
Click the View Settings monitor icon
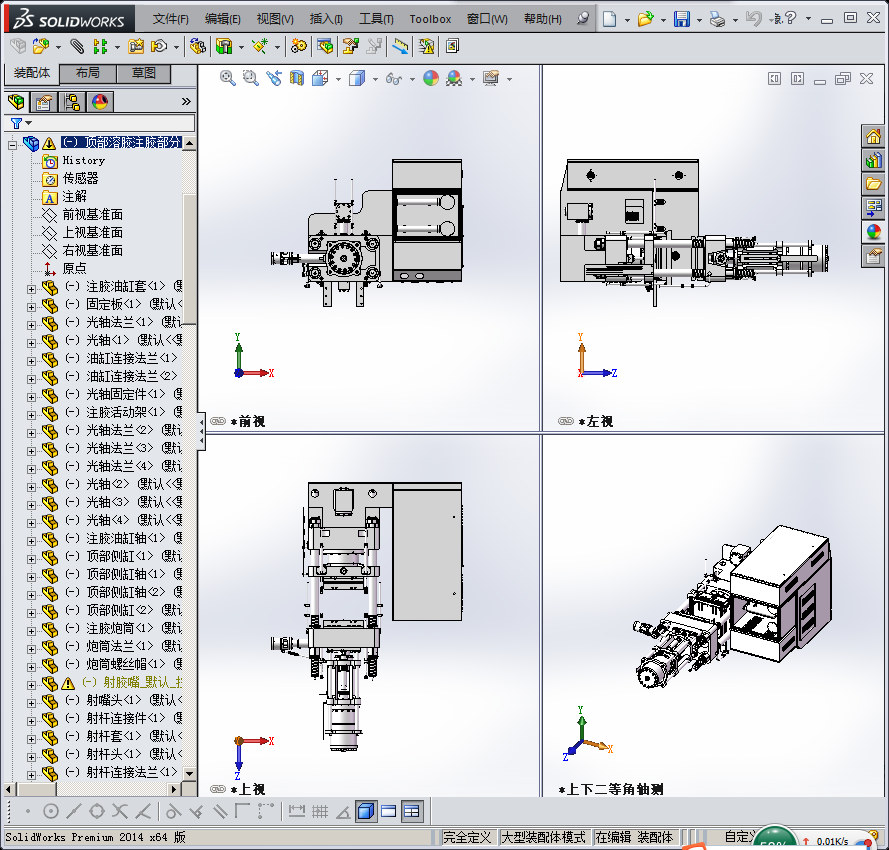(491, 78)
